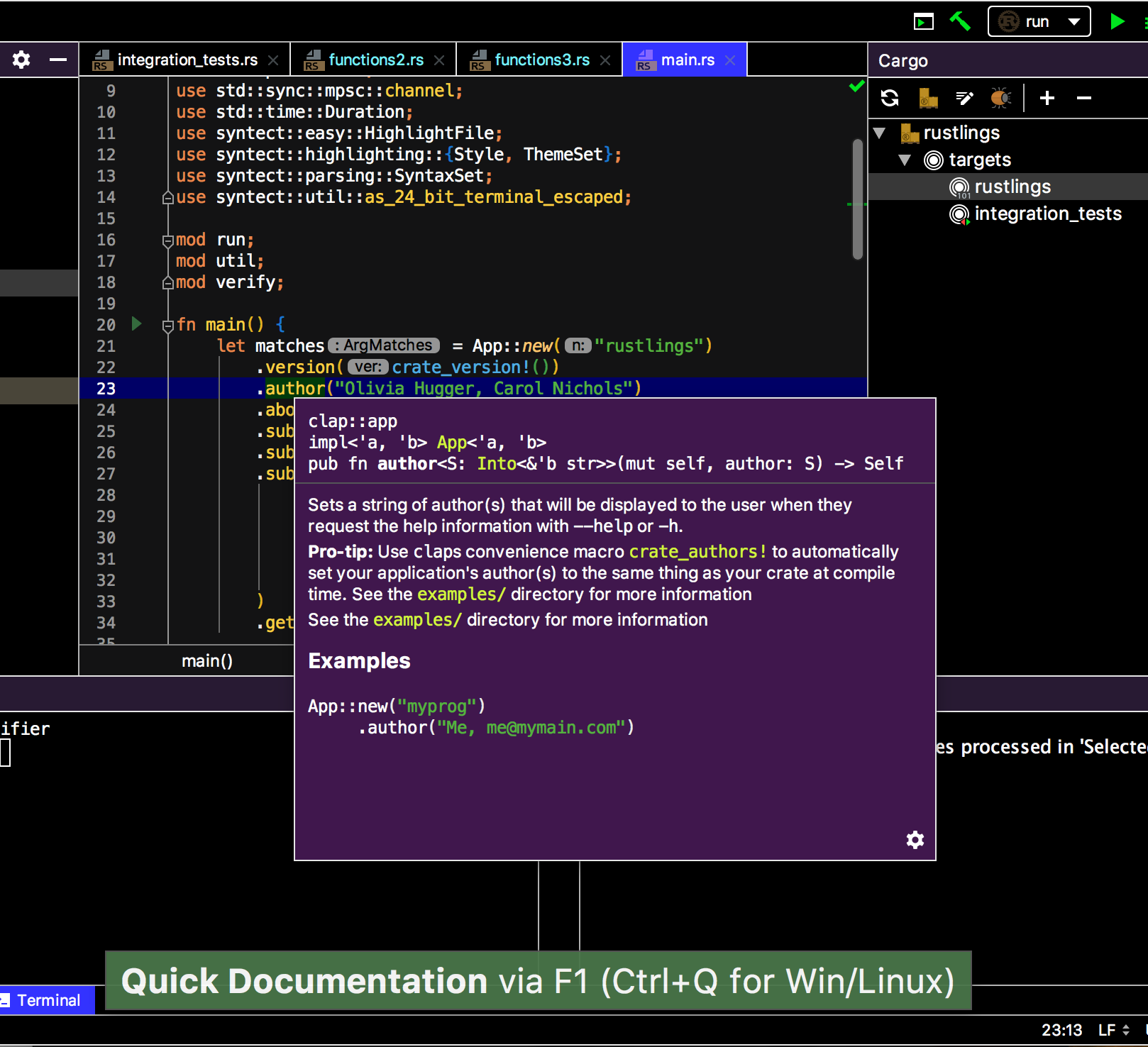The width and height of the screenshot is (1148, 1047).
Task: Run Clippy via the bug icon
Action: point(1000,98)
